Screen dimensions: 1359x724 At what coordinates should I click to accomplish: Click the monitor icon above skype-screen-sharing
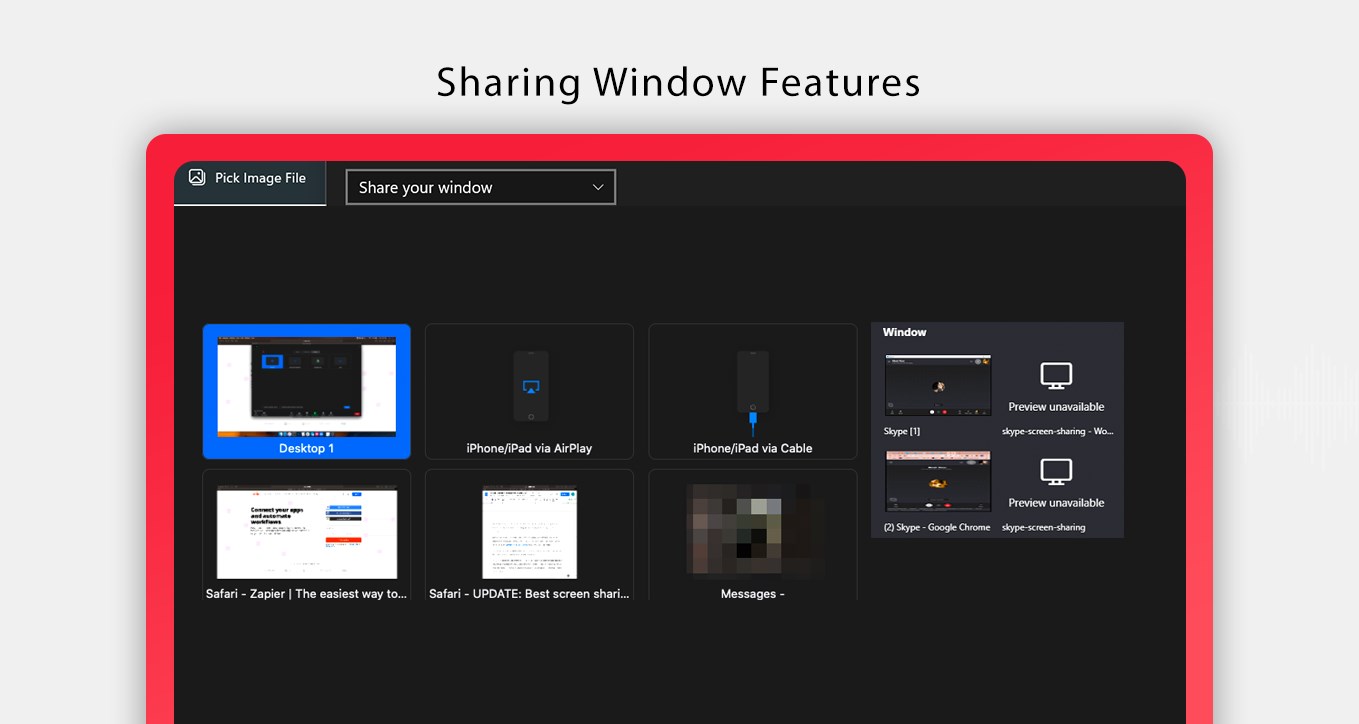pos(1056,472)
